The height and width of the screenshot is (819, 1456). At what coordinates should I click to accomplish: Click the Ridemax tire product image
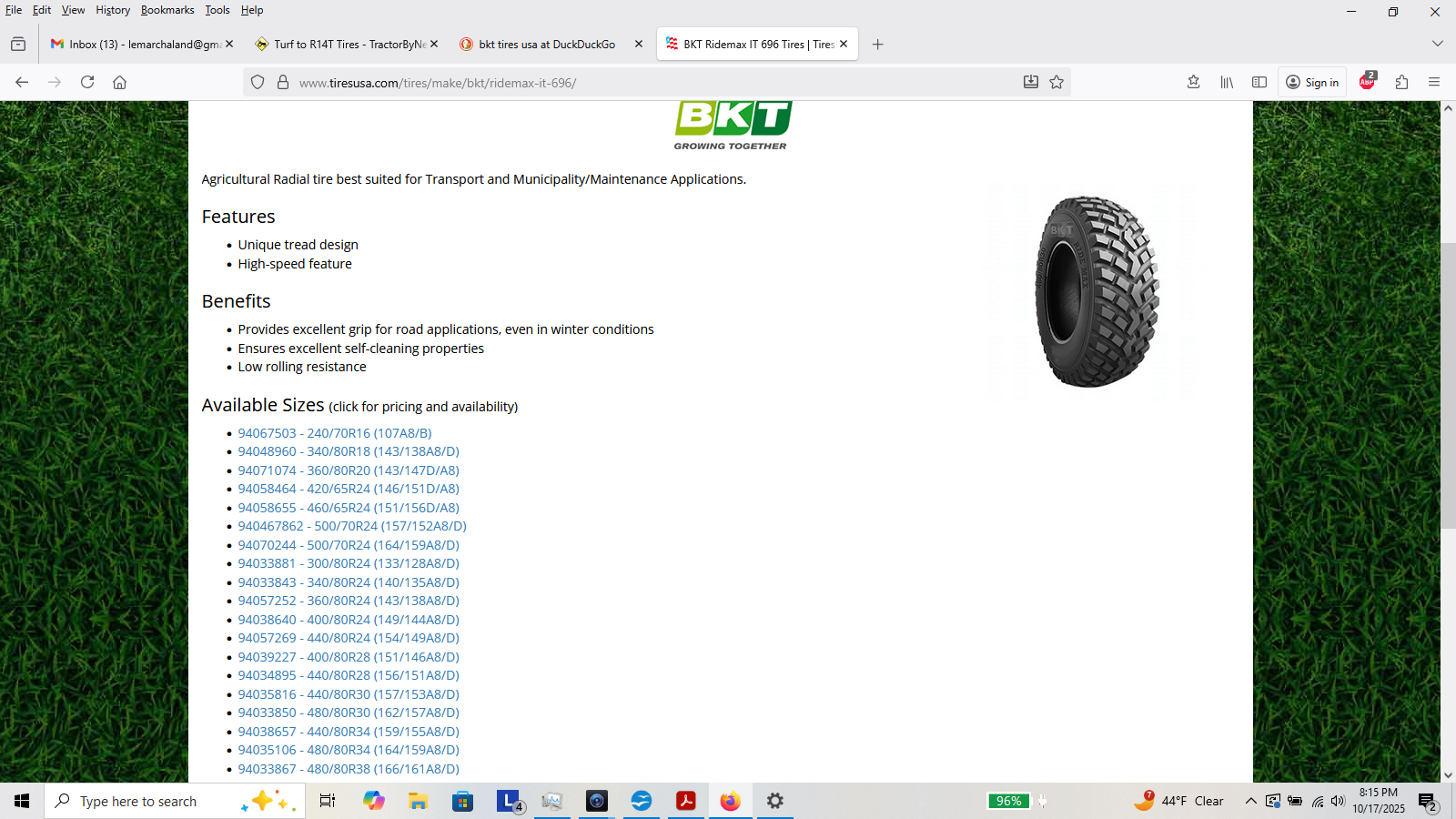tap(1096, 291)
